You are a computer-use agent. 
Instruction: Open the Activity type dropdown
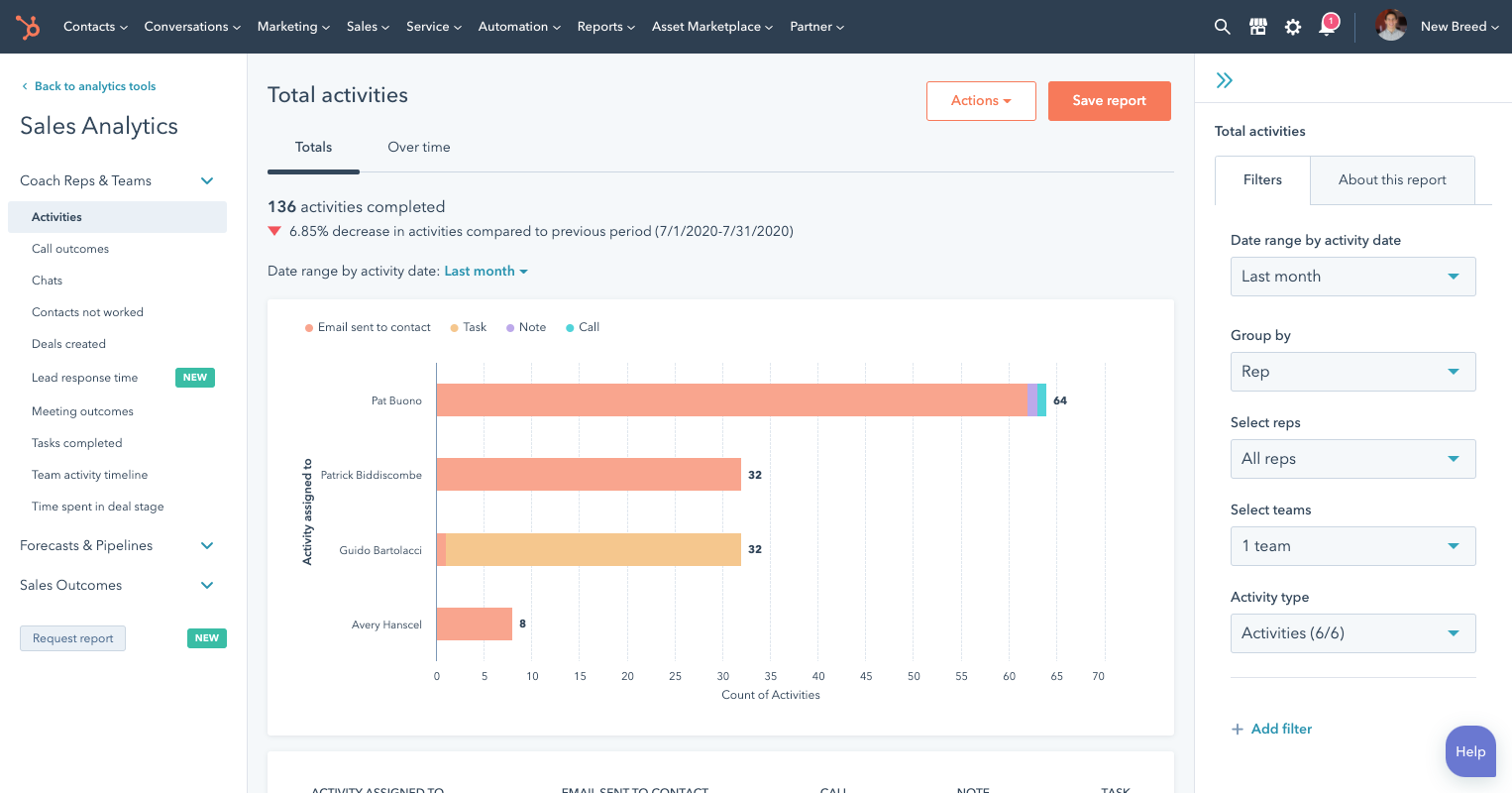1351,633
